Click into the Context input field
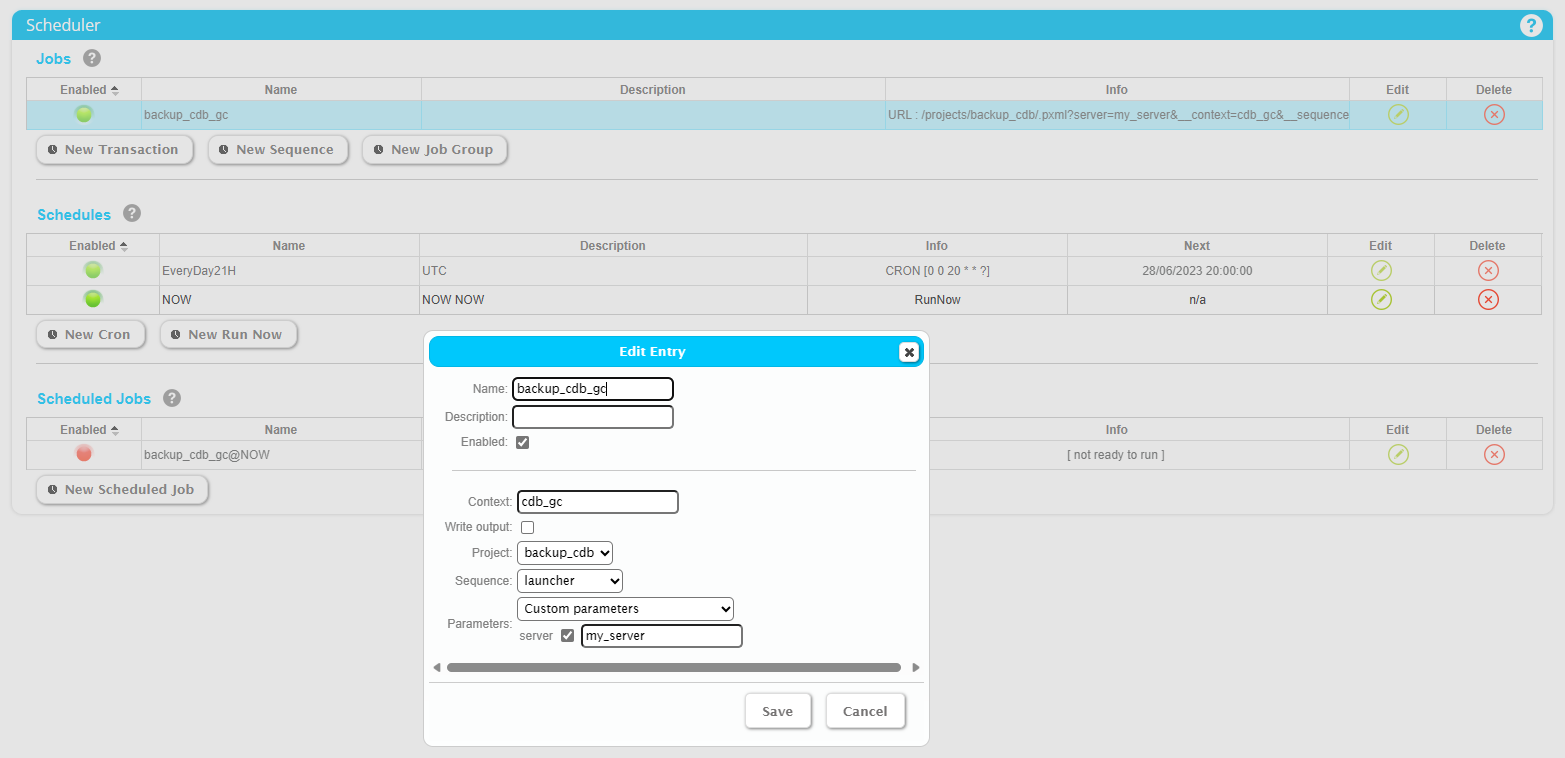The width and height of the screenshot is (1565, 758). [x=597, y=502]
